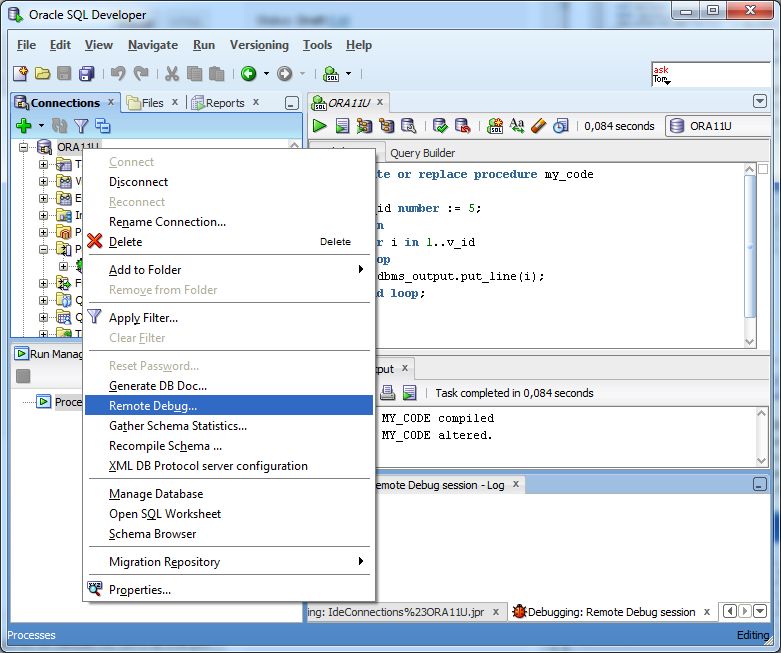The height and width of the screenshot is (653, 781).
Task: Click the Commit icon
Action: point(440,126)
